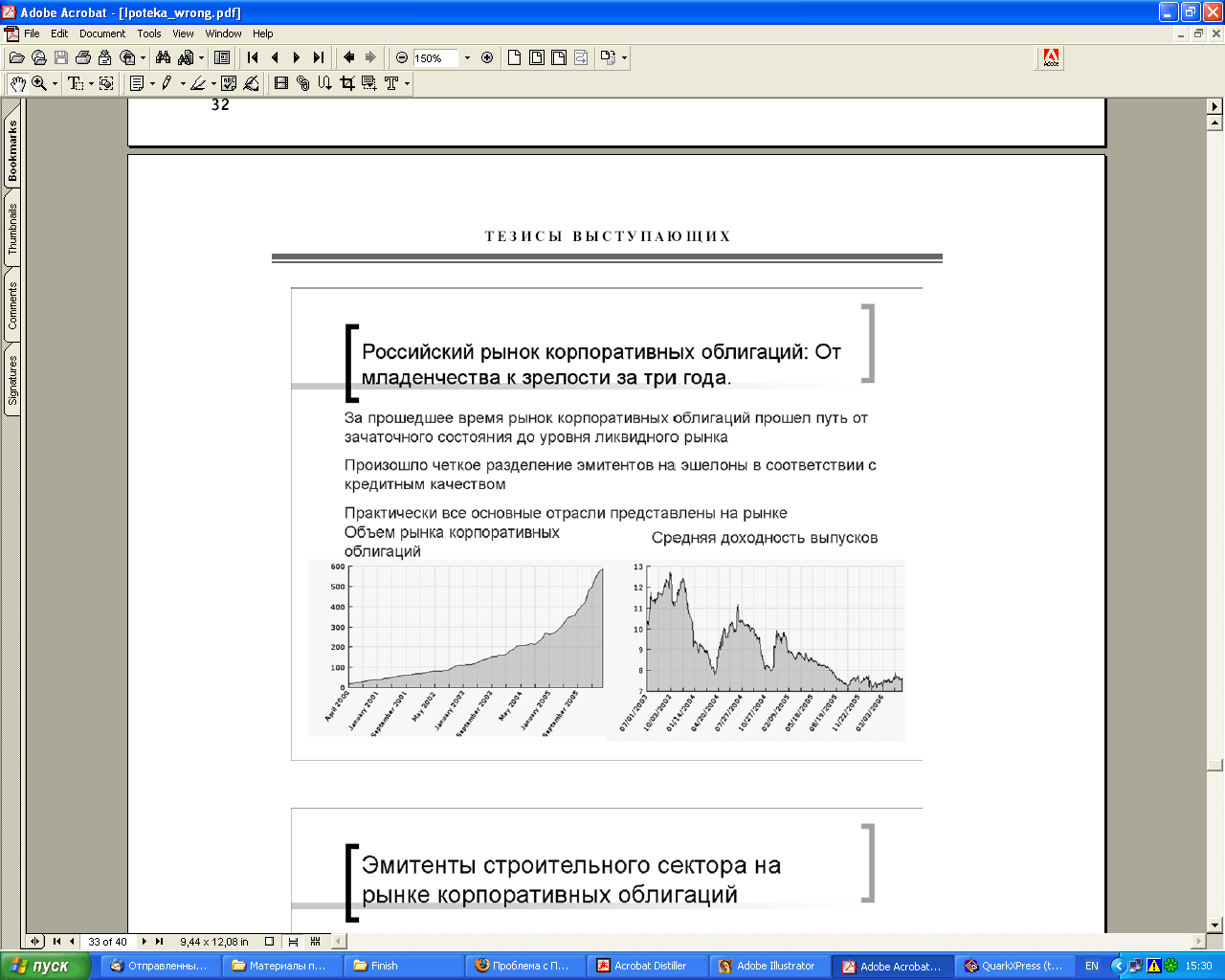Click the 33 of 40 page field
The image size is (1225, 980).
click(x=107, y=942)
